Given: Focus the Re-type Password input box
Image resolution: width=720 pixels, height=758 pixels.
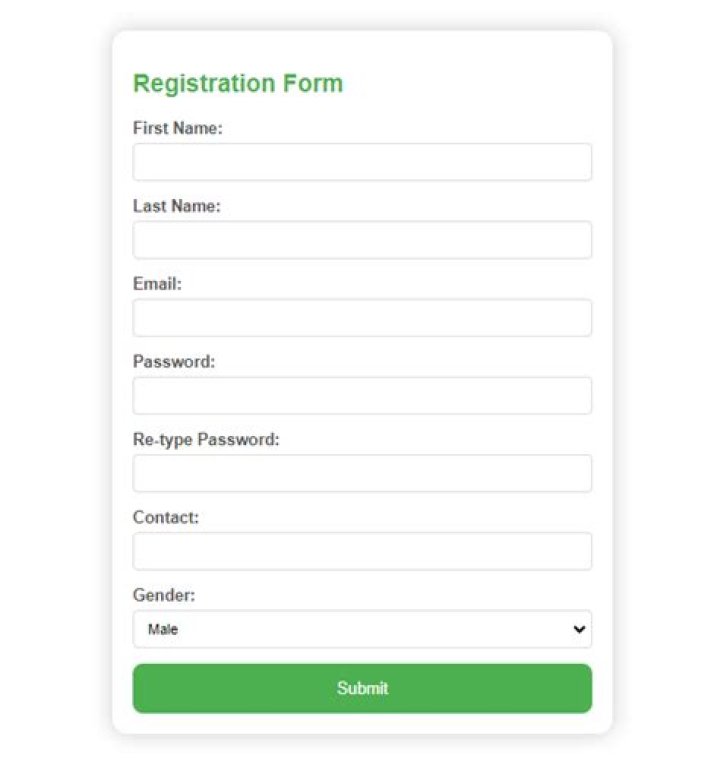Looking at the screenshot, I should coord(362,474).
